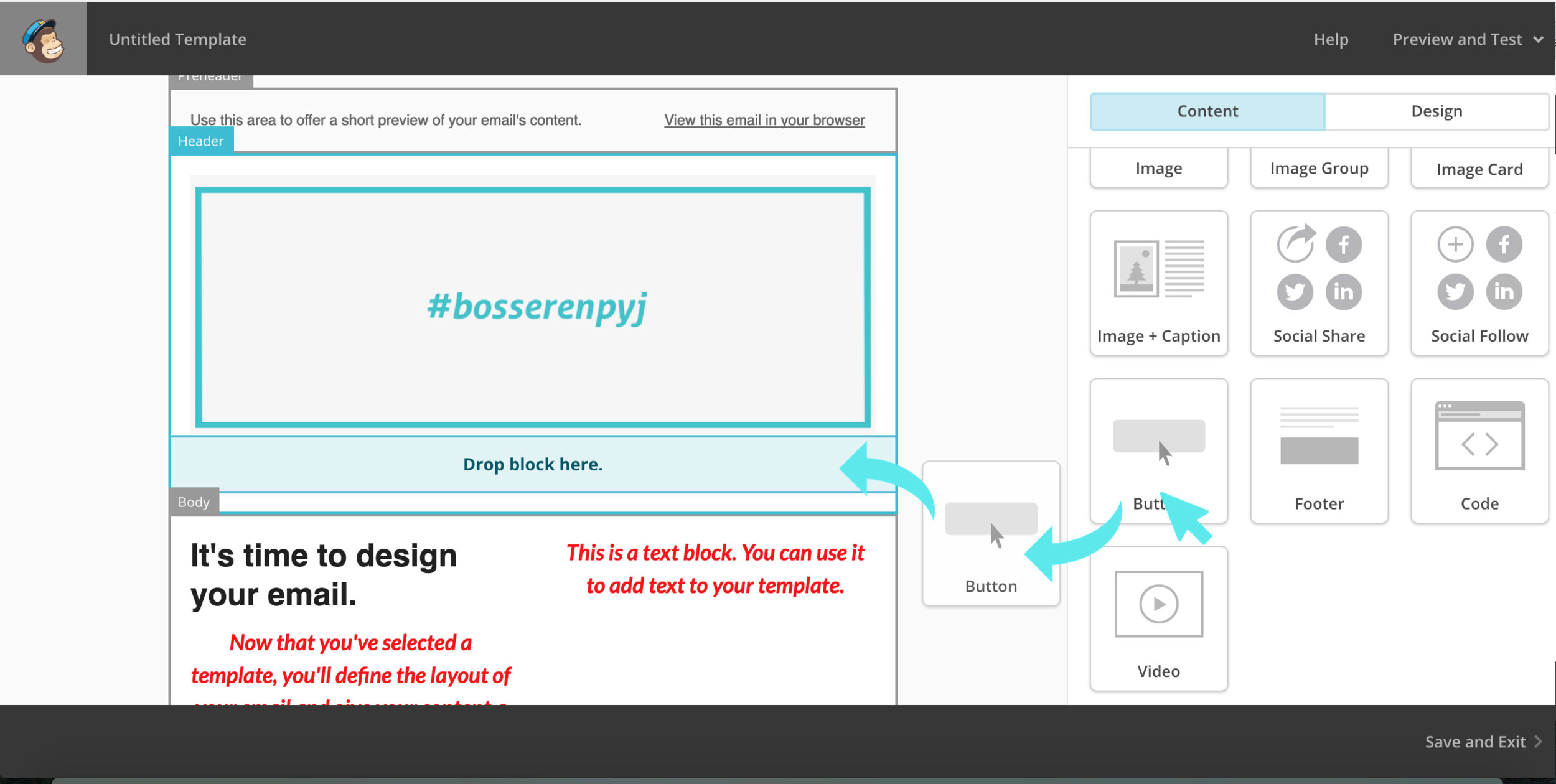Switch to the Content tab
This screenshot has height=784, width=1556.
(x=1207, y=111)
